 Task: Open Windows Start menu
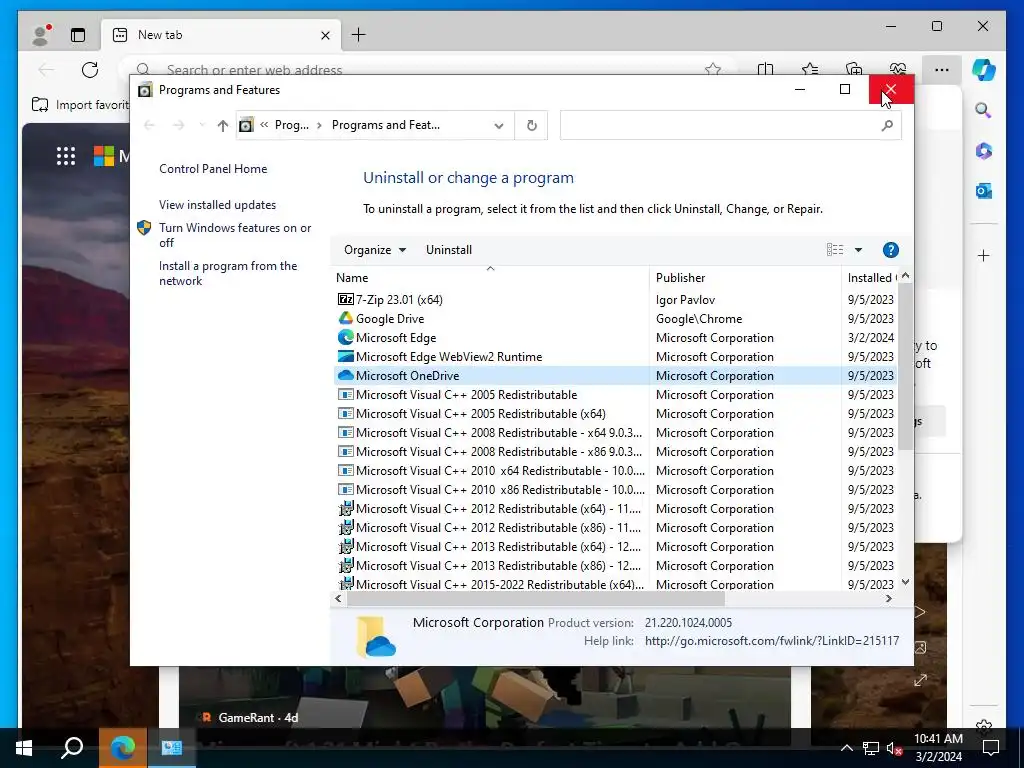(x=24, y=748)
